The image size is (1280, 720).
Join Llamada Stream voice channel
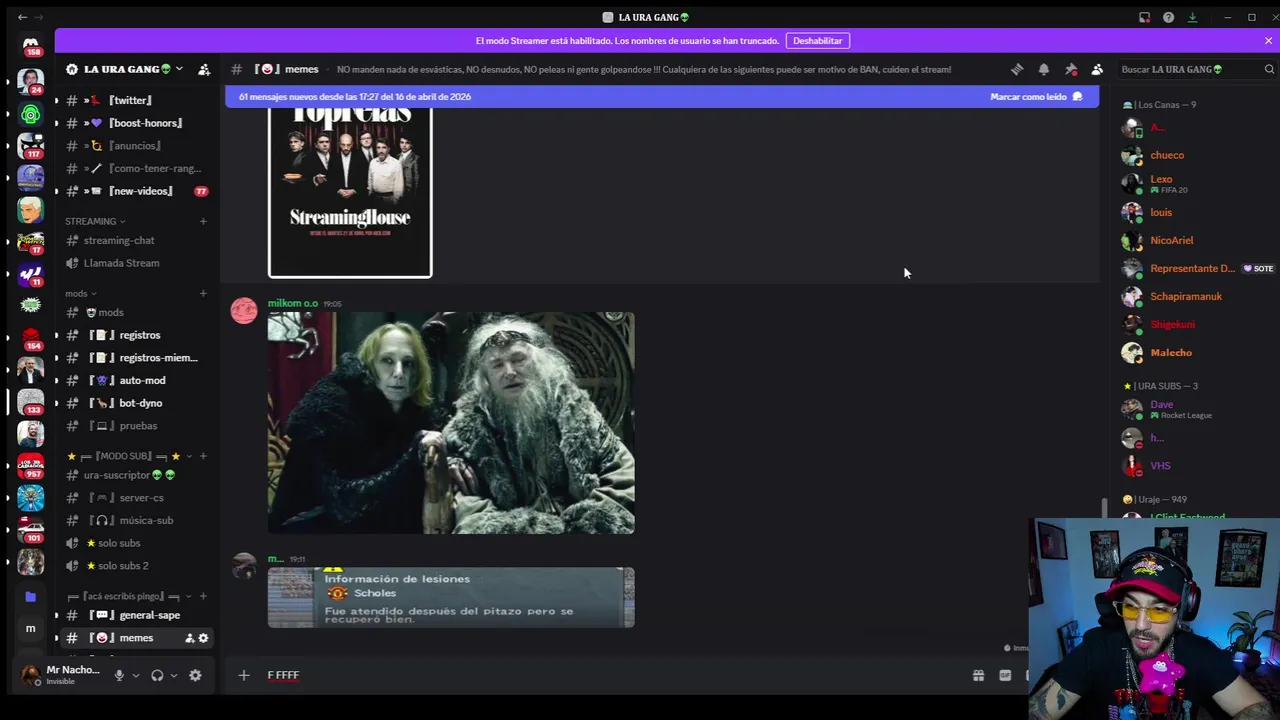pyautogui.click(x=137, y=263)
